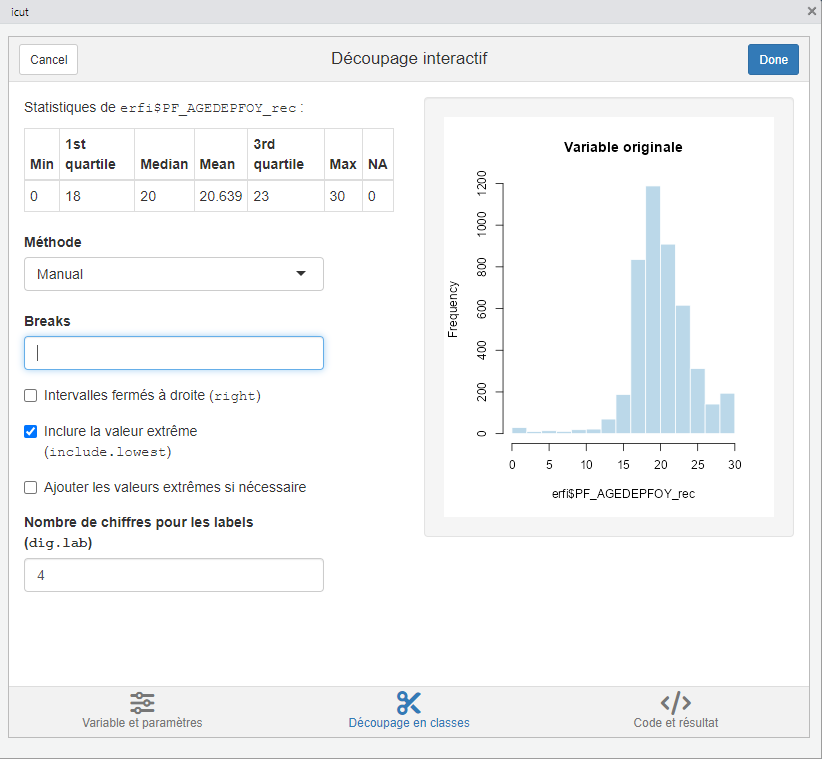Screen dimensions: 822x759
Task: Close the icut window with X
Action: pyautogui.click(x=811, y=11)
